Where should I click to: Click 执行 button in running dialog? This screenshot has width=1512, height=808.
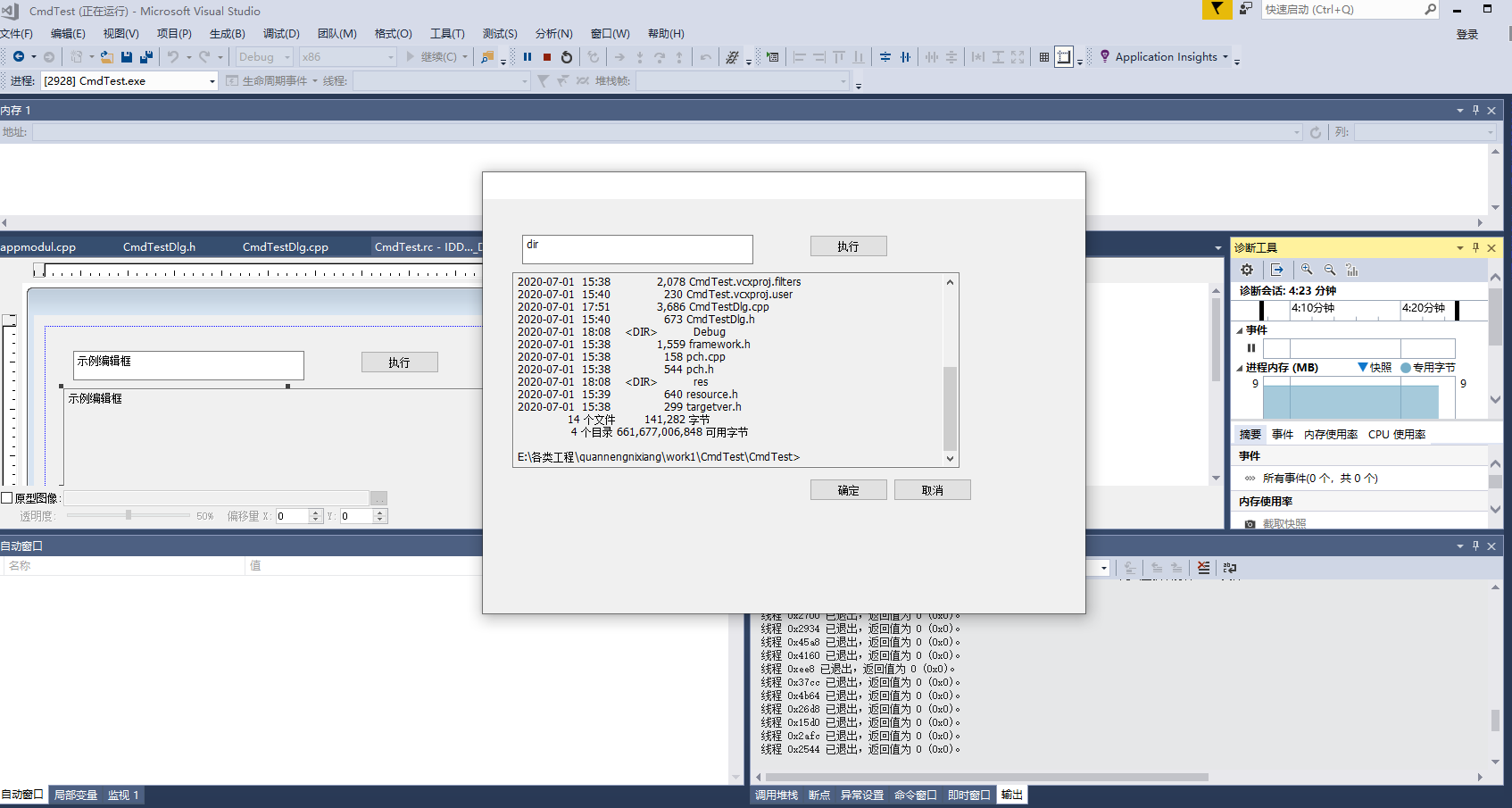coord(849,246)
